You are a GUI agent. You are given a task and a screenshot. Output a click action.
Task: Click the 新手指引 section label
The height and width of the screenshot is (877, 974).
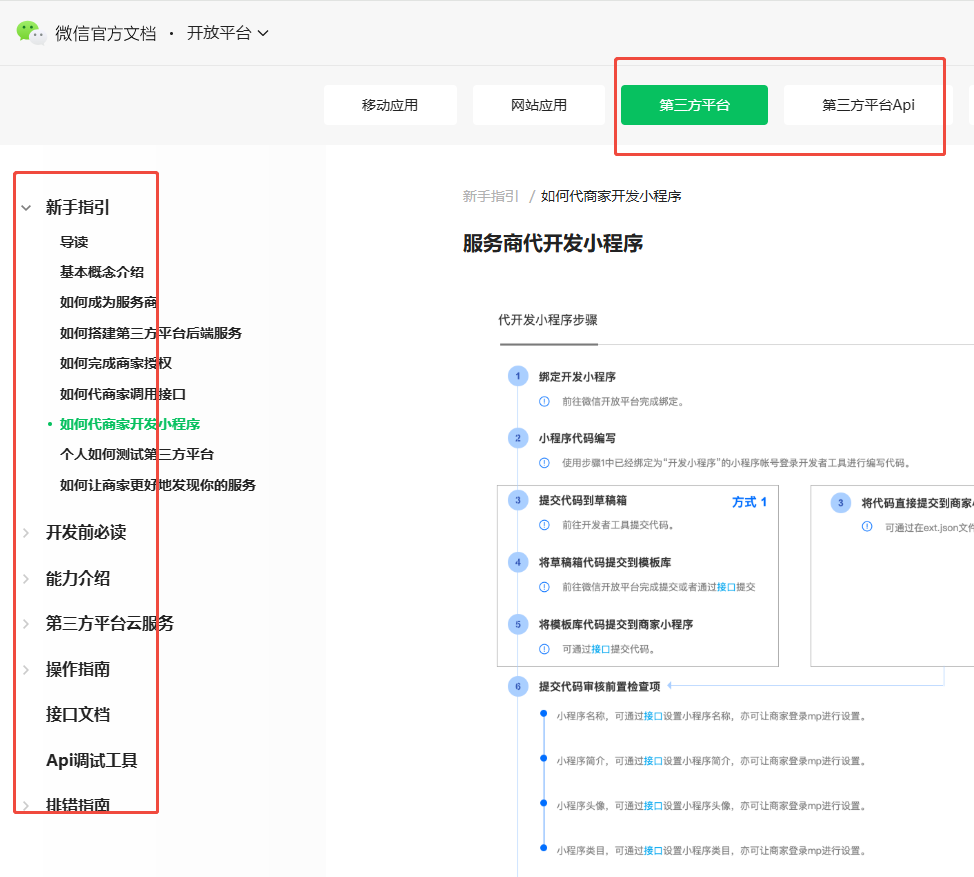click(x=78, y=207)
